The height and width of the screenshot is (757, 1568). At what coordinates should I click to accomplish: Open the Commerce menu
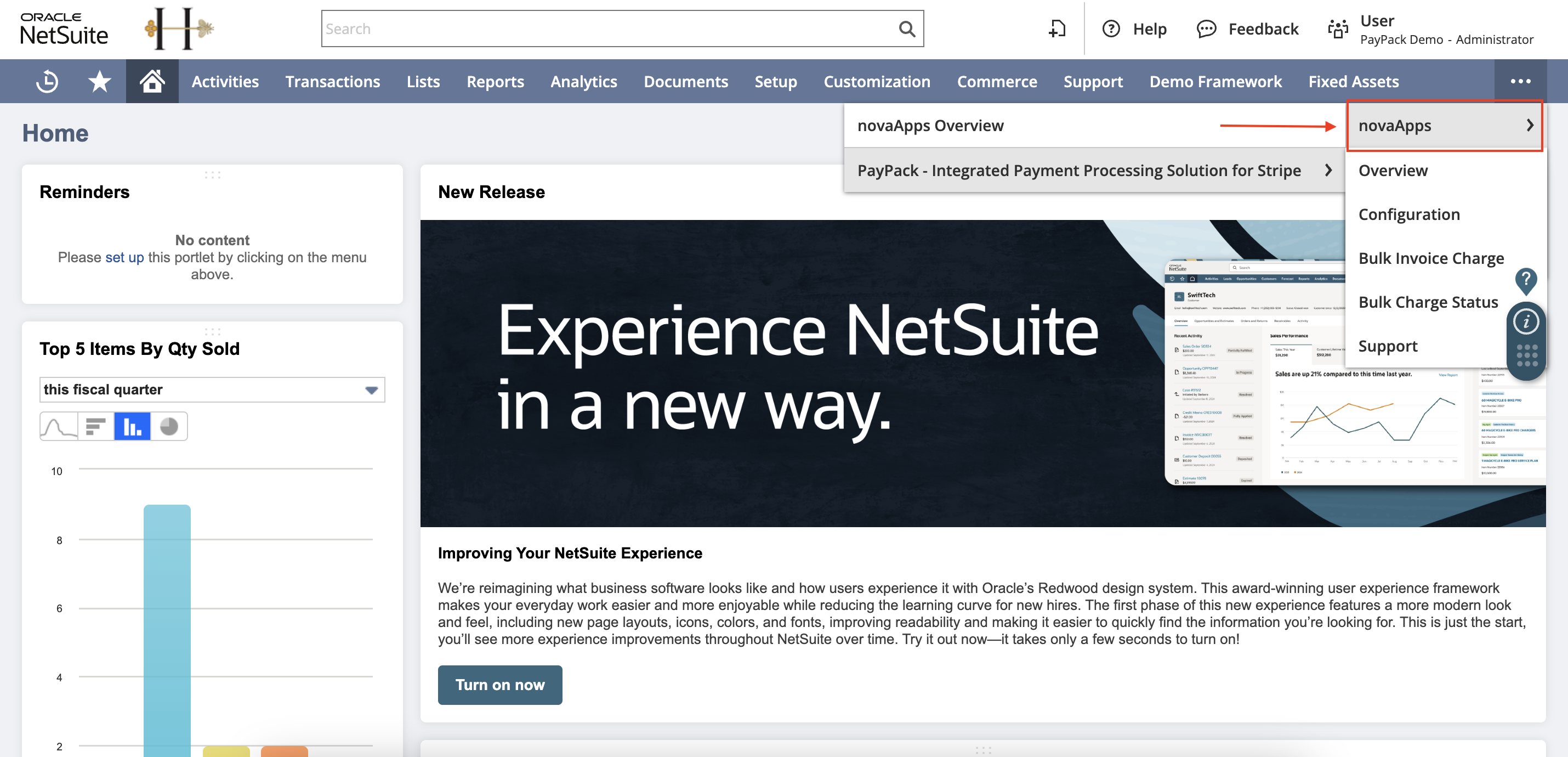996,81
